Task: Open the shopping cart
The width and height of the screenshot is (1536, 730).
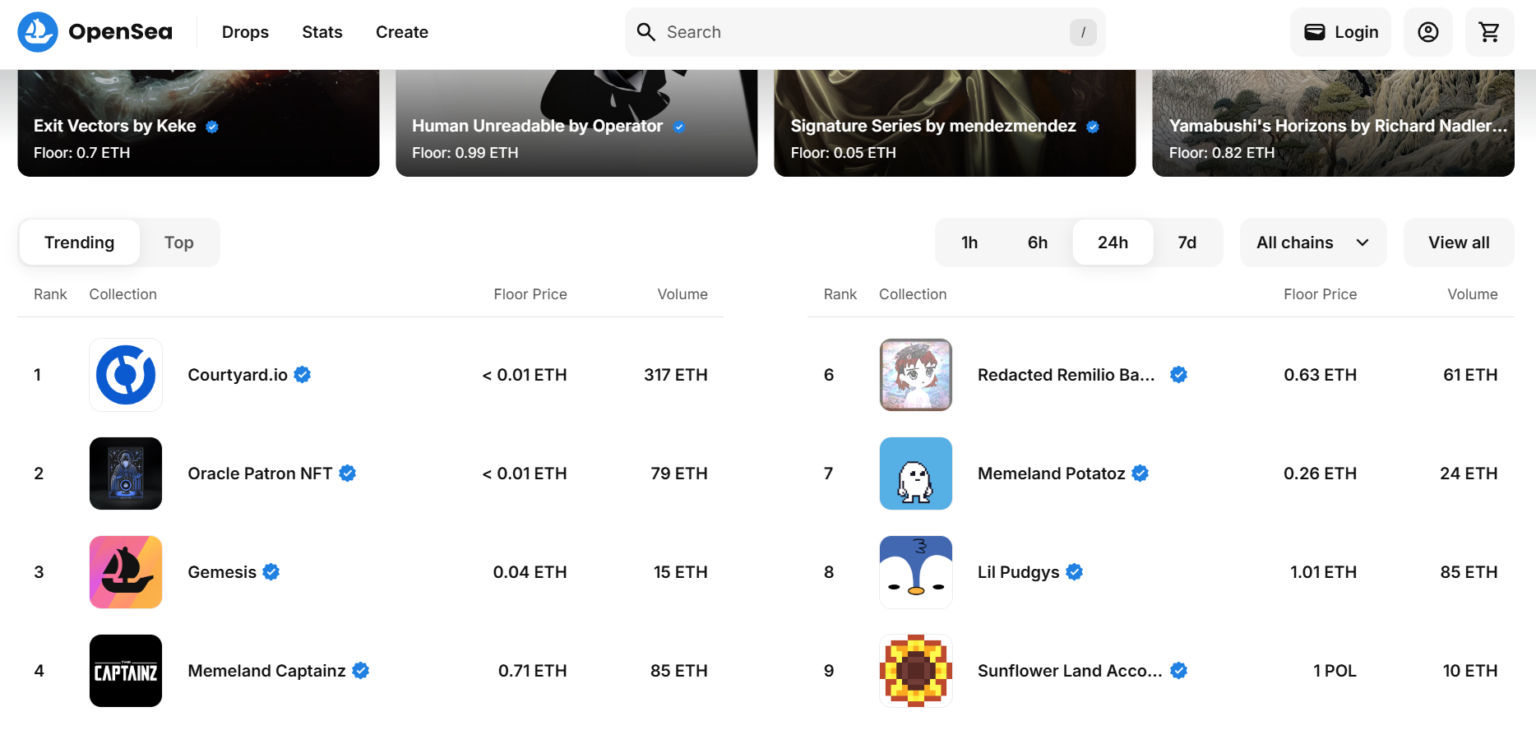Action: click(1489, 31)
